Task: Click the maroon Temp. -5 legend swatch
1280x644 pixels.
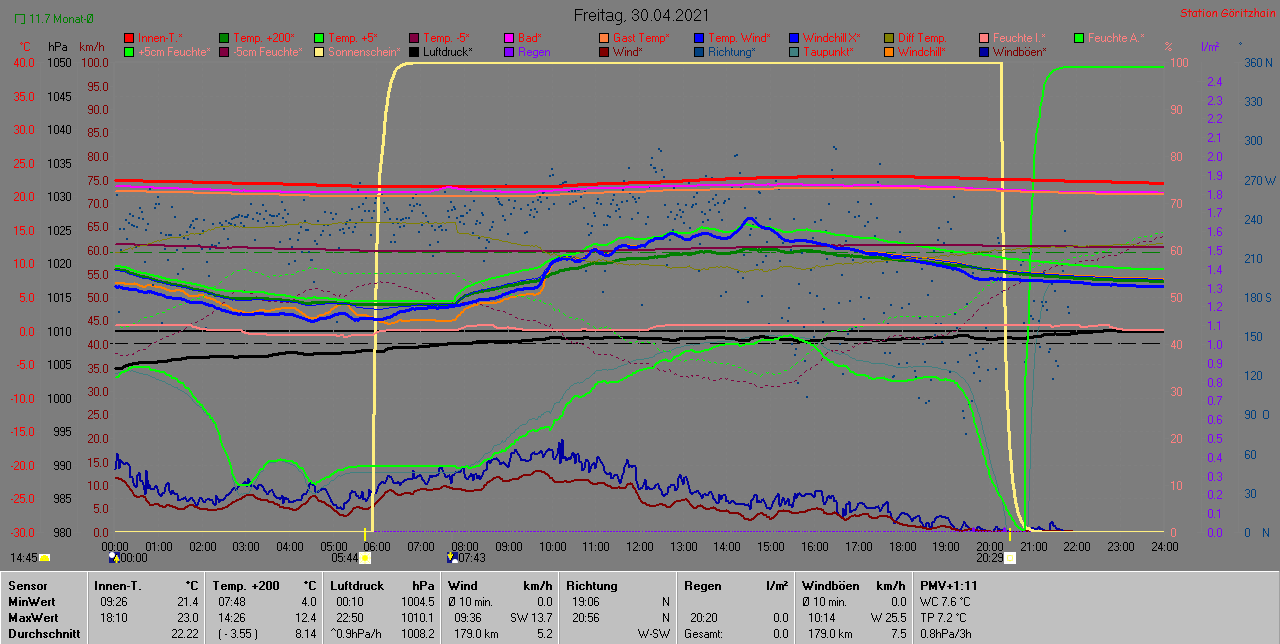Action: click(415, 38)
